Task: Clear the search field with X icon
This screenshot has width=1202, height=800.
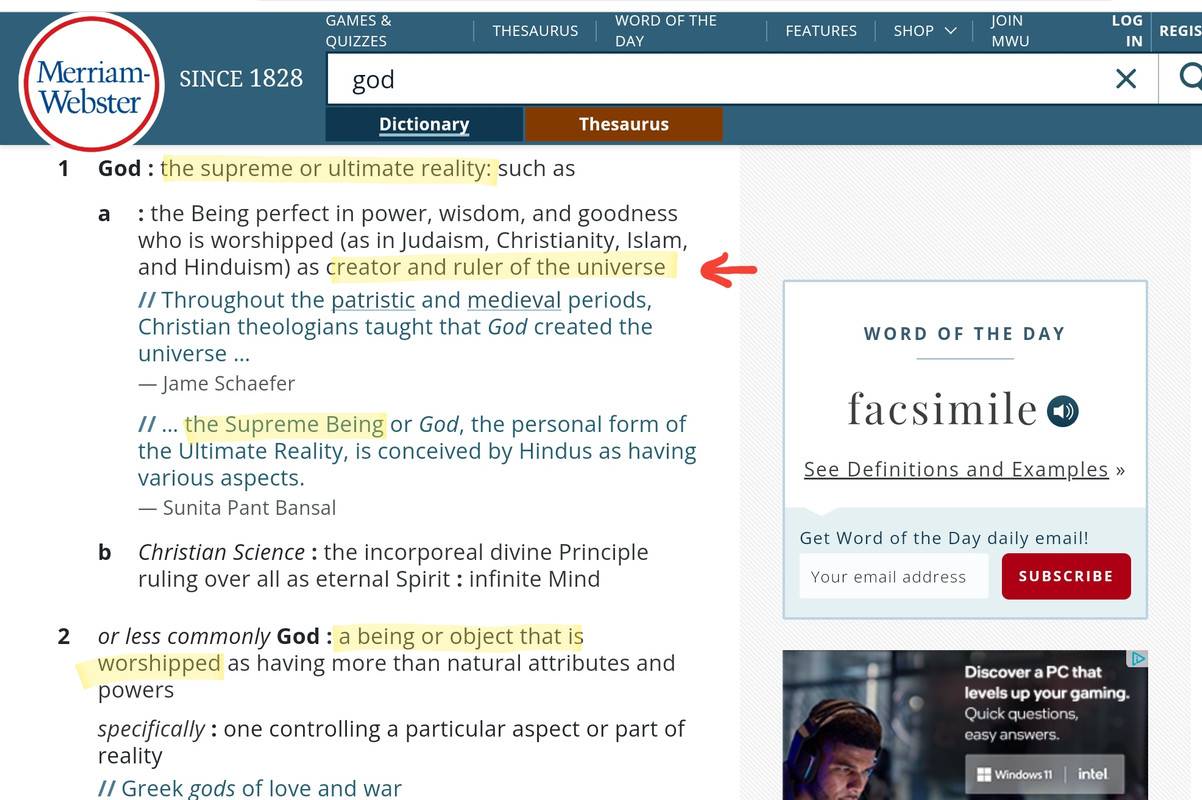Action: 1126,78
